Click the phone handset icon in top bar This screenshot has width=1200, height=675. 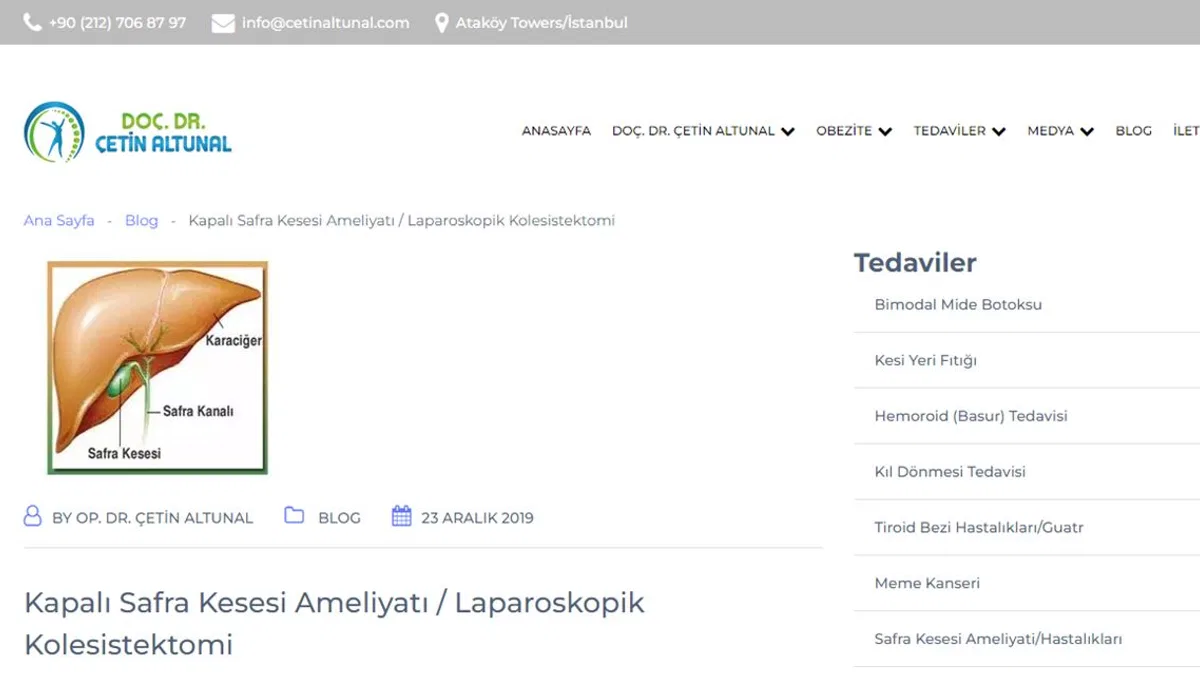[32, 22]
